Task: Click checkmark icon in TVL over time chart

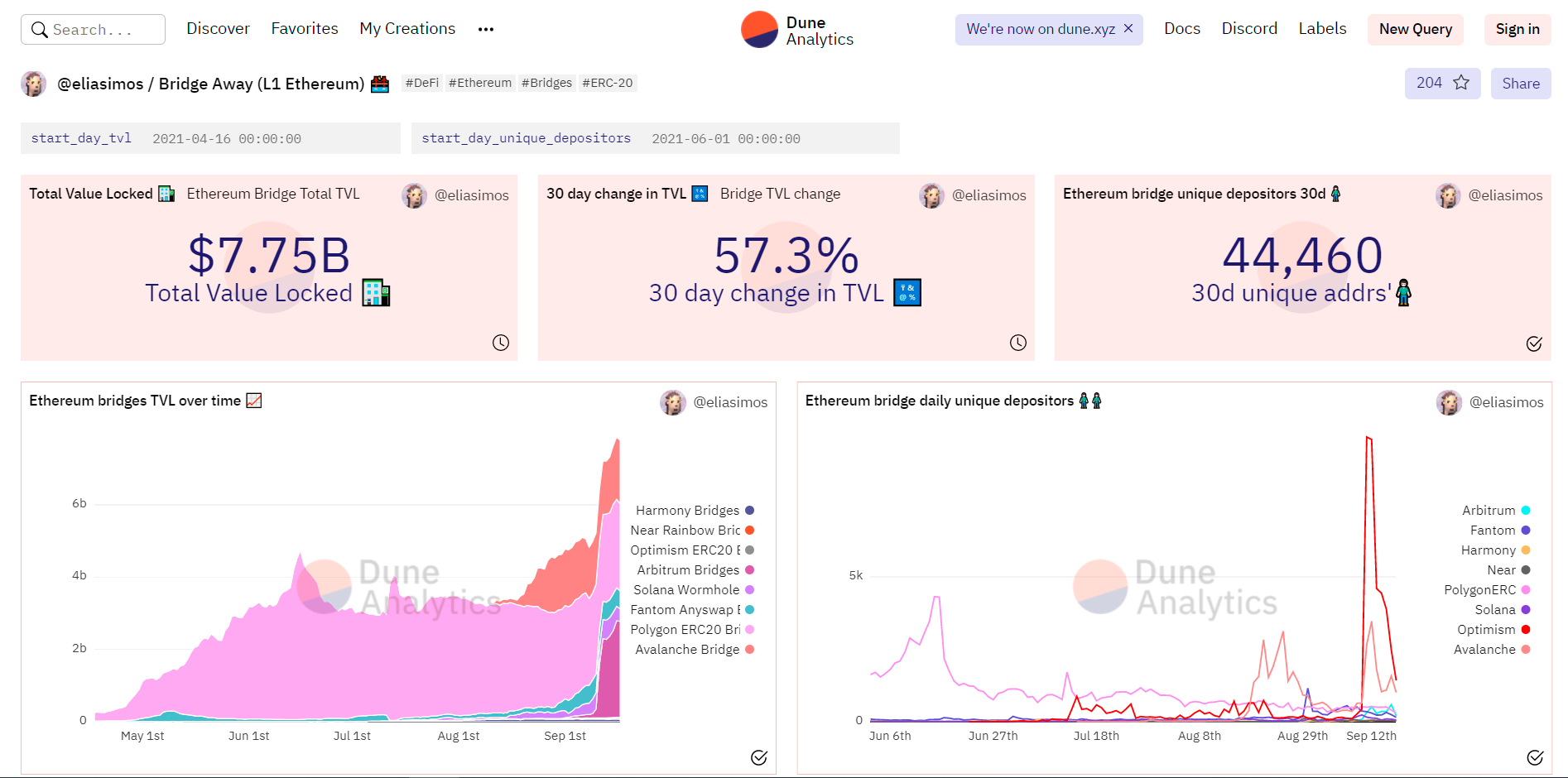Action: (759, 757)
